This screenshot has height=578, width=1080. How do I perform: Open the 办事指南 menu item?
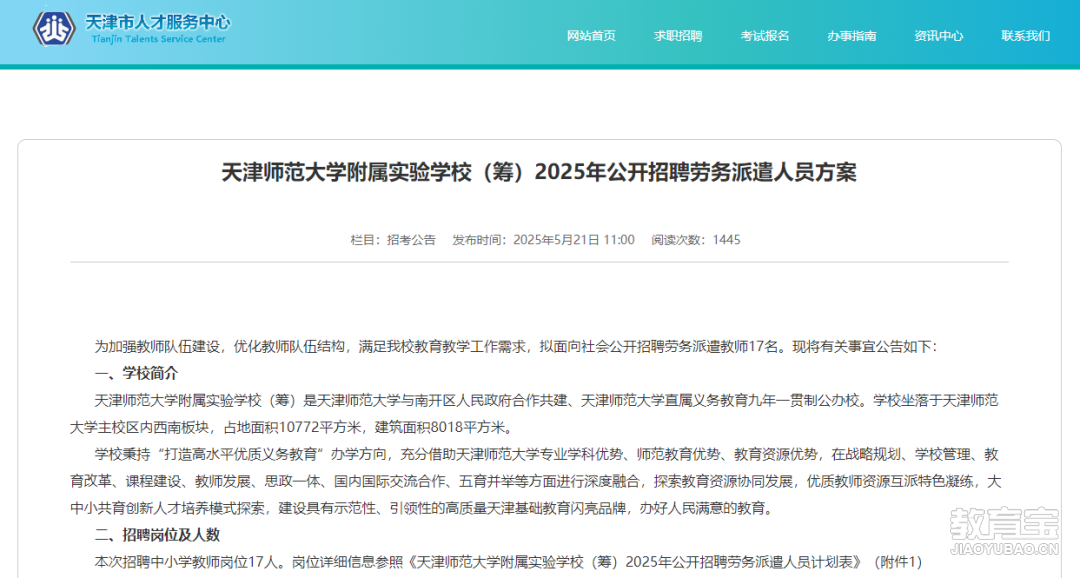coord(851,36)
